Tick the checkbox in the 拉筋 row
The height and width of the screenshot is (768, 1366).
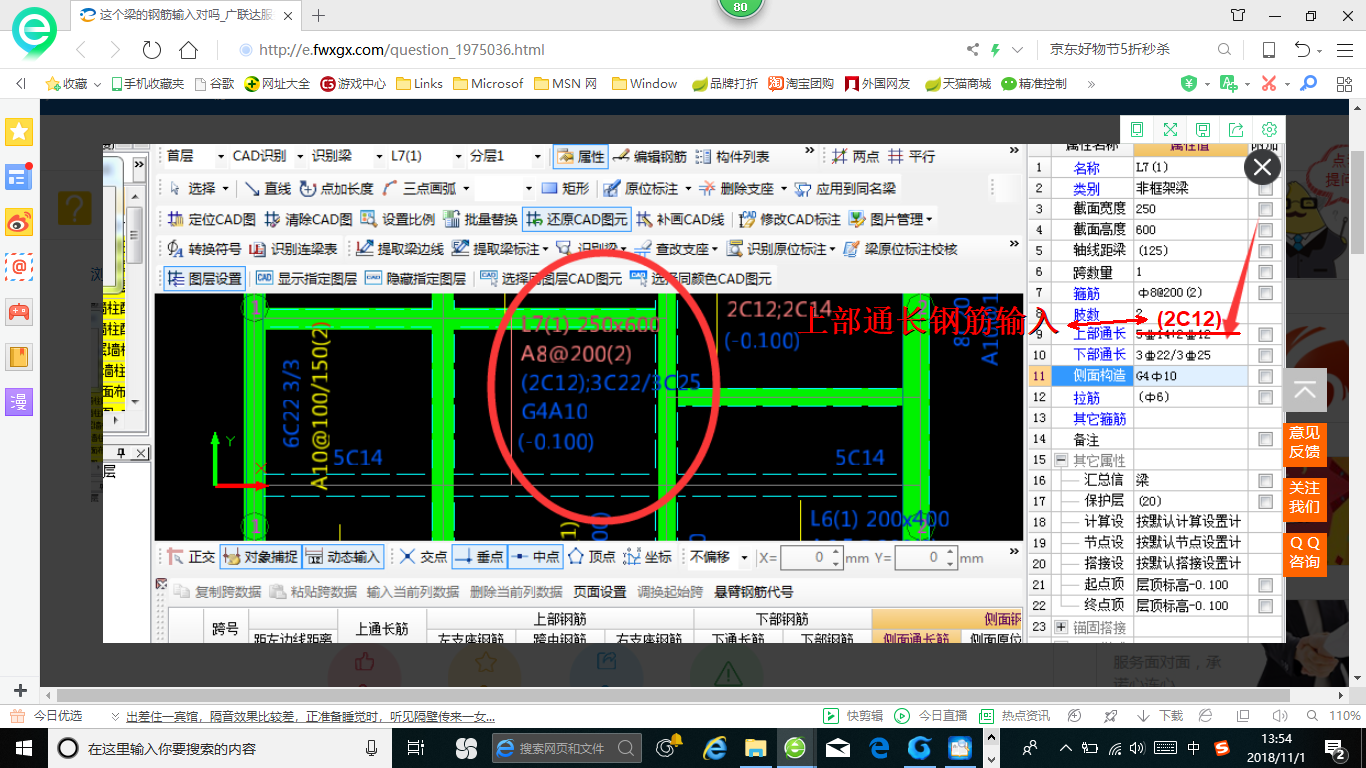[1266, 398]
